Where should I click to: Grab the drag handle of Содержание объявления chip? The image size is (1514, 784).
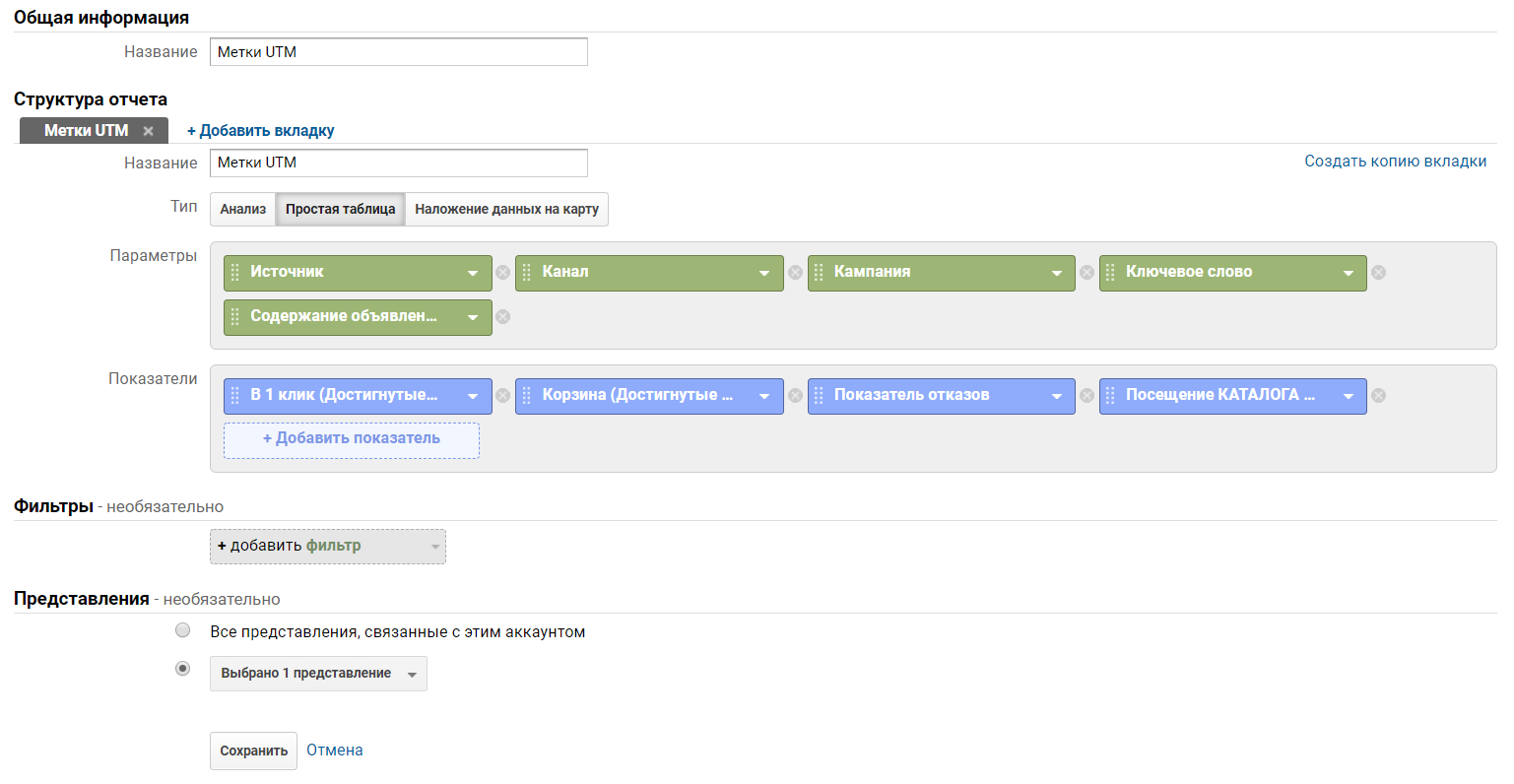(234, 317)
